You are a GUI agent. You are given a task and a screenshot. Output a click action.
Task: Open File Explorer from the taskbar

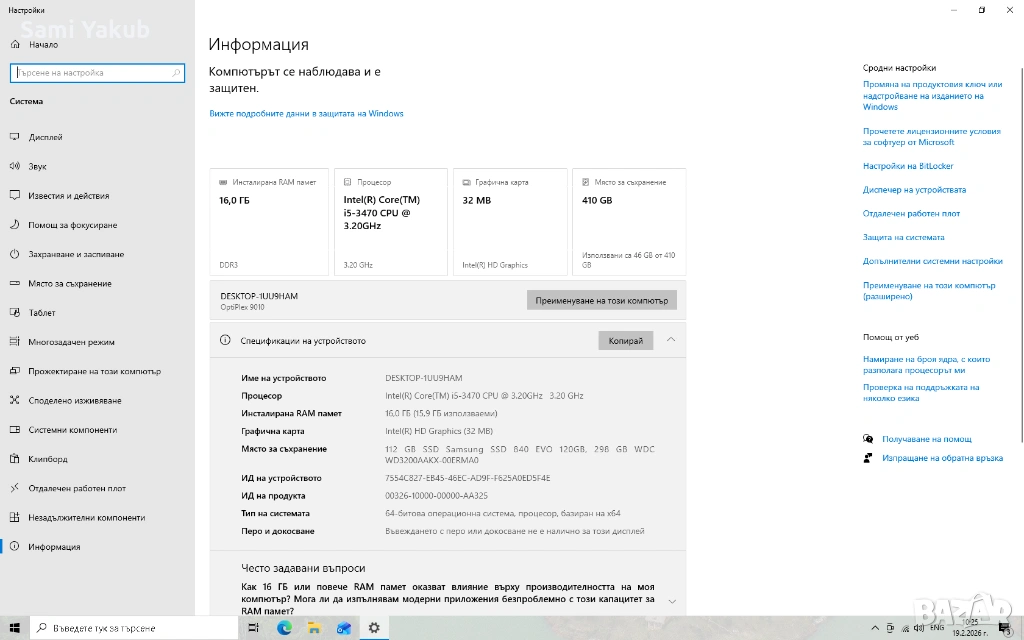click(x=314, y=628)
